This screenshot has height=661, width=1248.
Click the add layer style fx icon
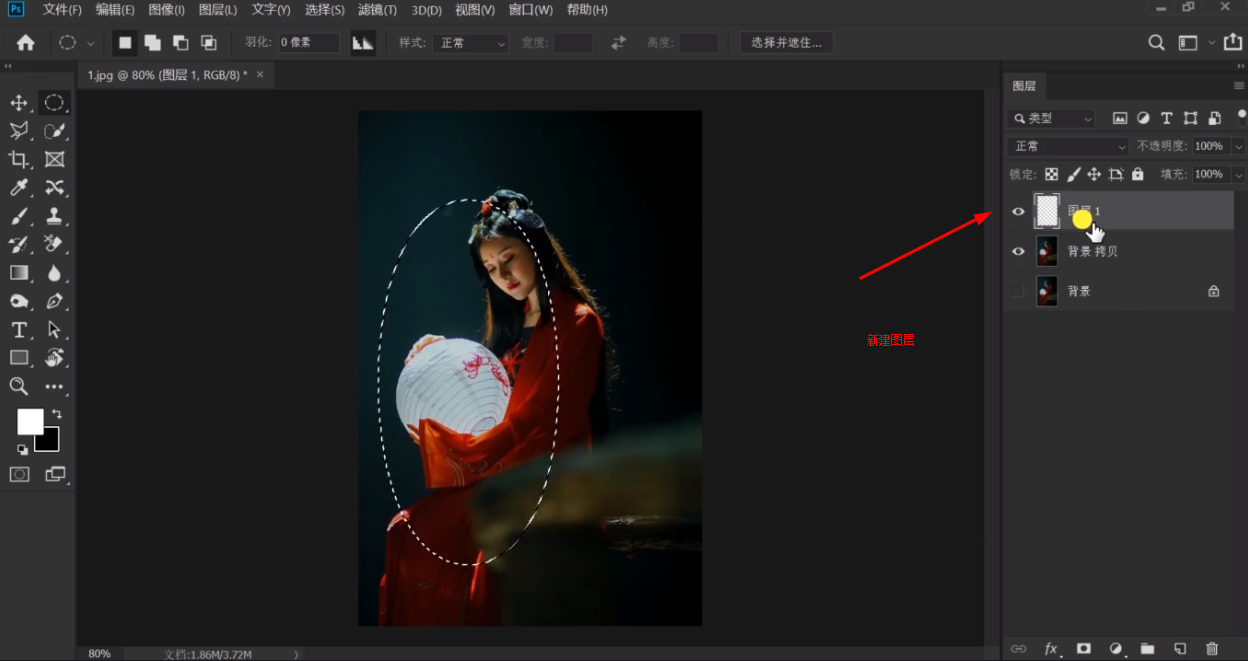point(1051,649)
